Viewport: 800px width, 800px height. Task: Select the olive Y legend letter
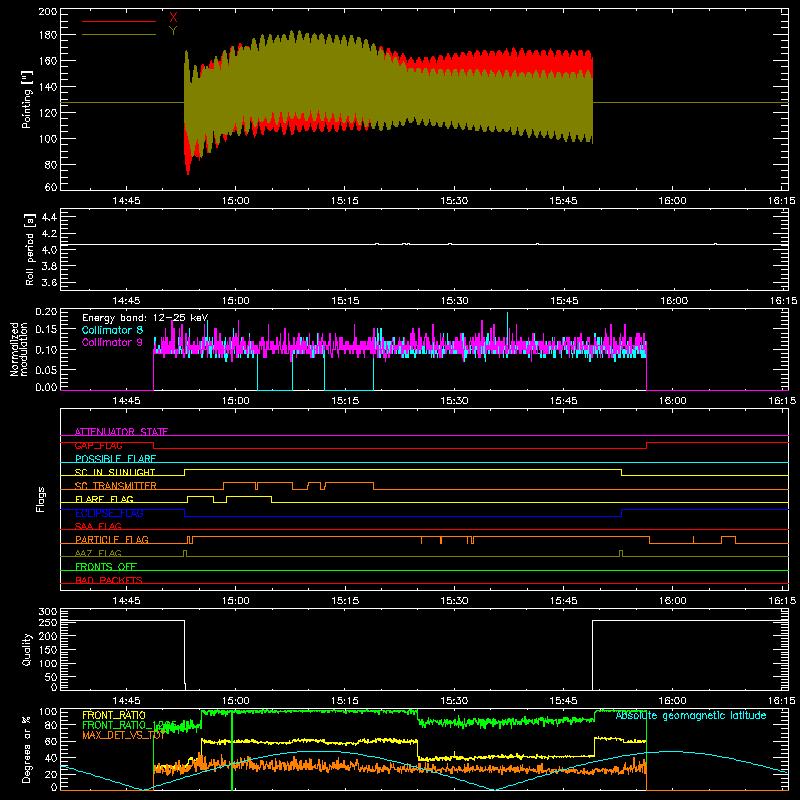pyautogui.click(x=173, y=31)
